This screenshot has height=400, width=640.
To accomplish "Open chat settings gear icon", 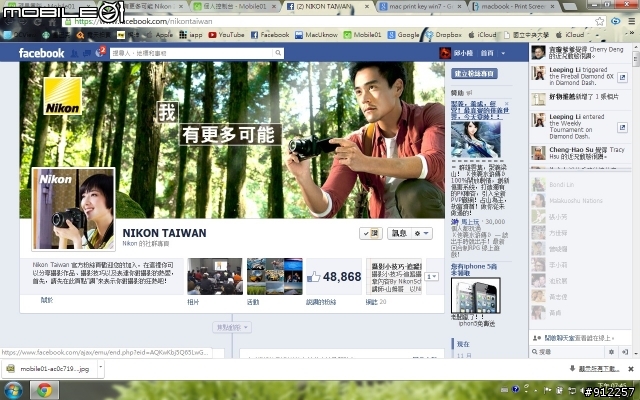I will click(x=611, y=352).
